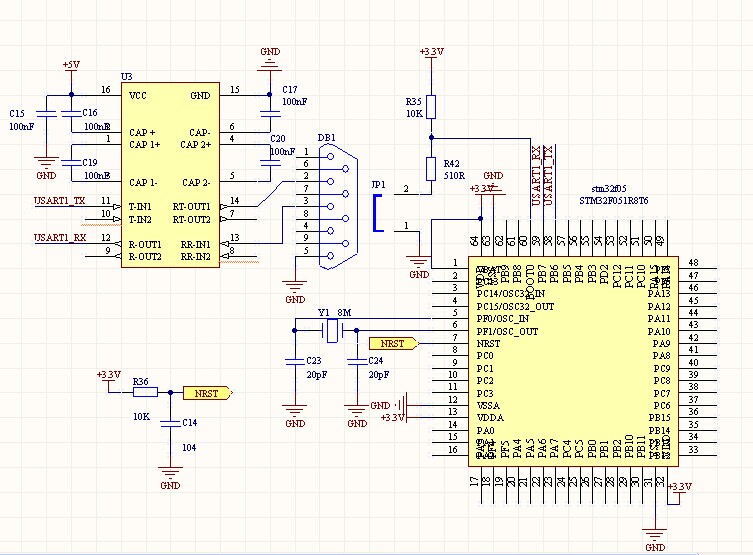The image size is (753, 555).
Task: Select the RR-IN1 pin label on U3
Action: point(195,244)
